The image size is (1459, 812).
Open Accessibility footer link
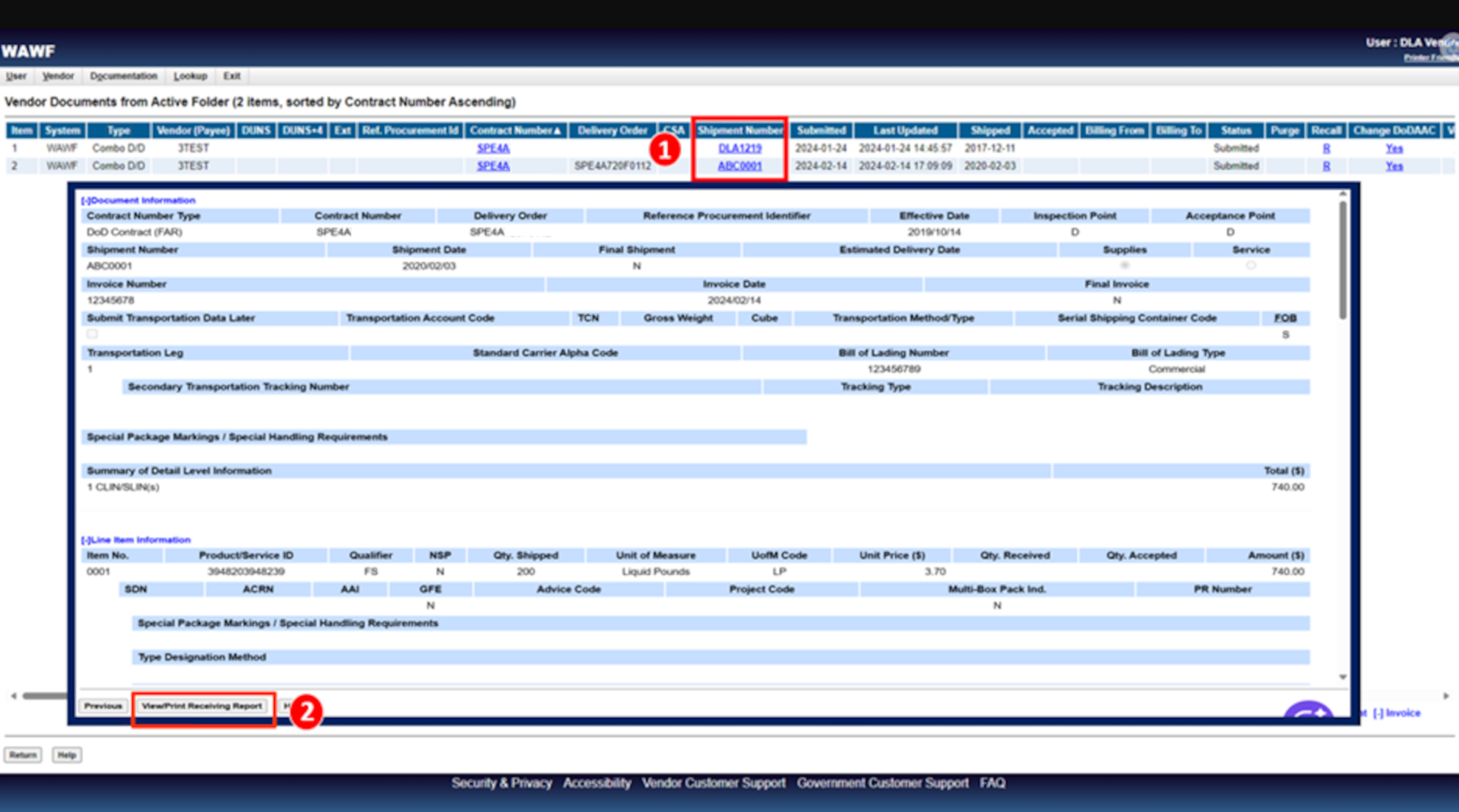[597, 783]
